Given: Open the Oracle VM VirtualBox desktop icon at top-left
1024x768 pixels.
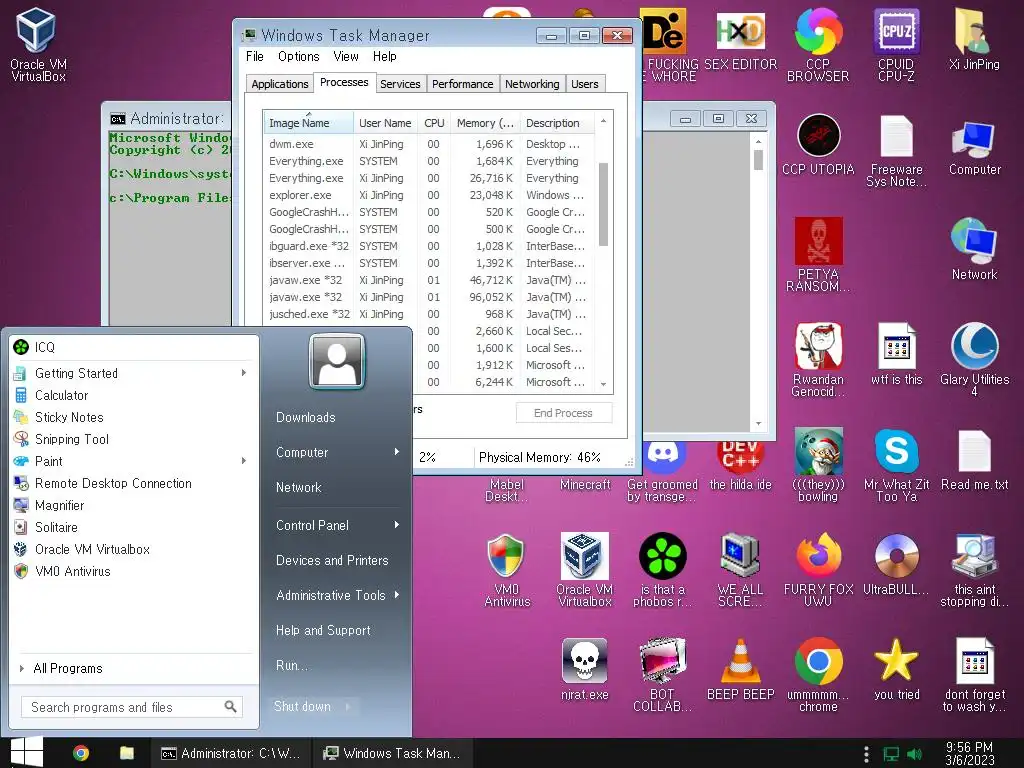Looking at the screenshot, I should pos(37,44).
